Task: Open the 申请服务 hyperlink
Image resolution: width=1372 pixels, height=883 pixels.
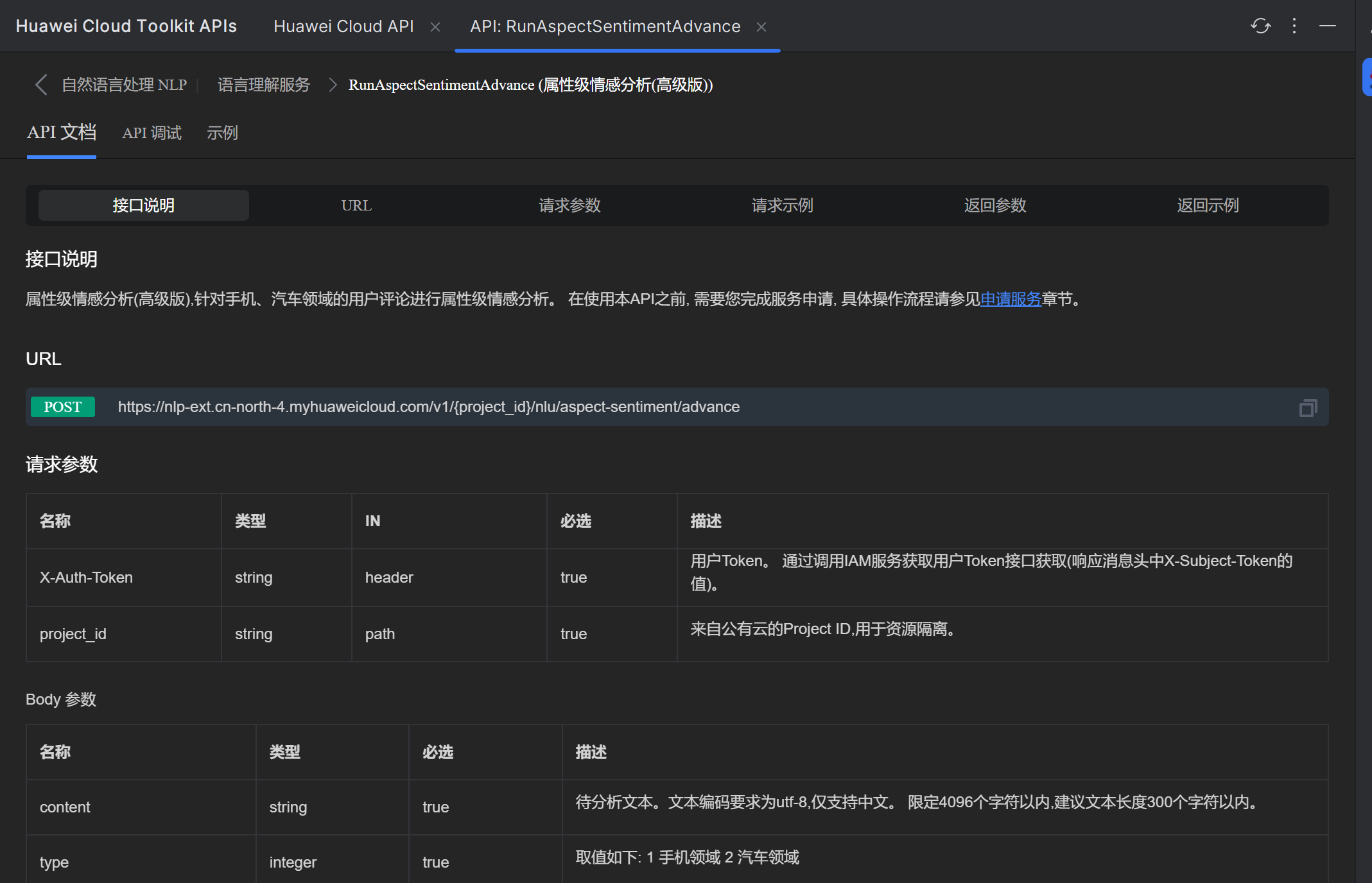Action: point(1011,299)
